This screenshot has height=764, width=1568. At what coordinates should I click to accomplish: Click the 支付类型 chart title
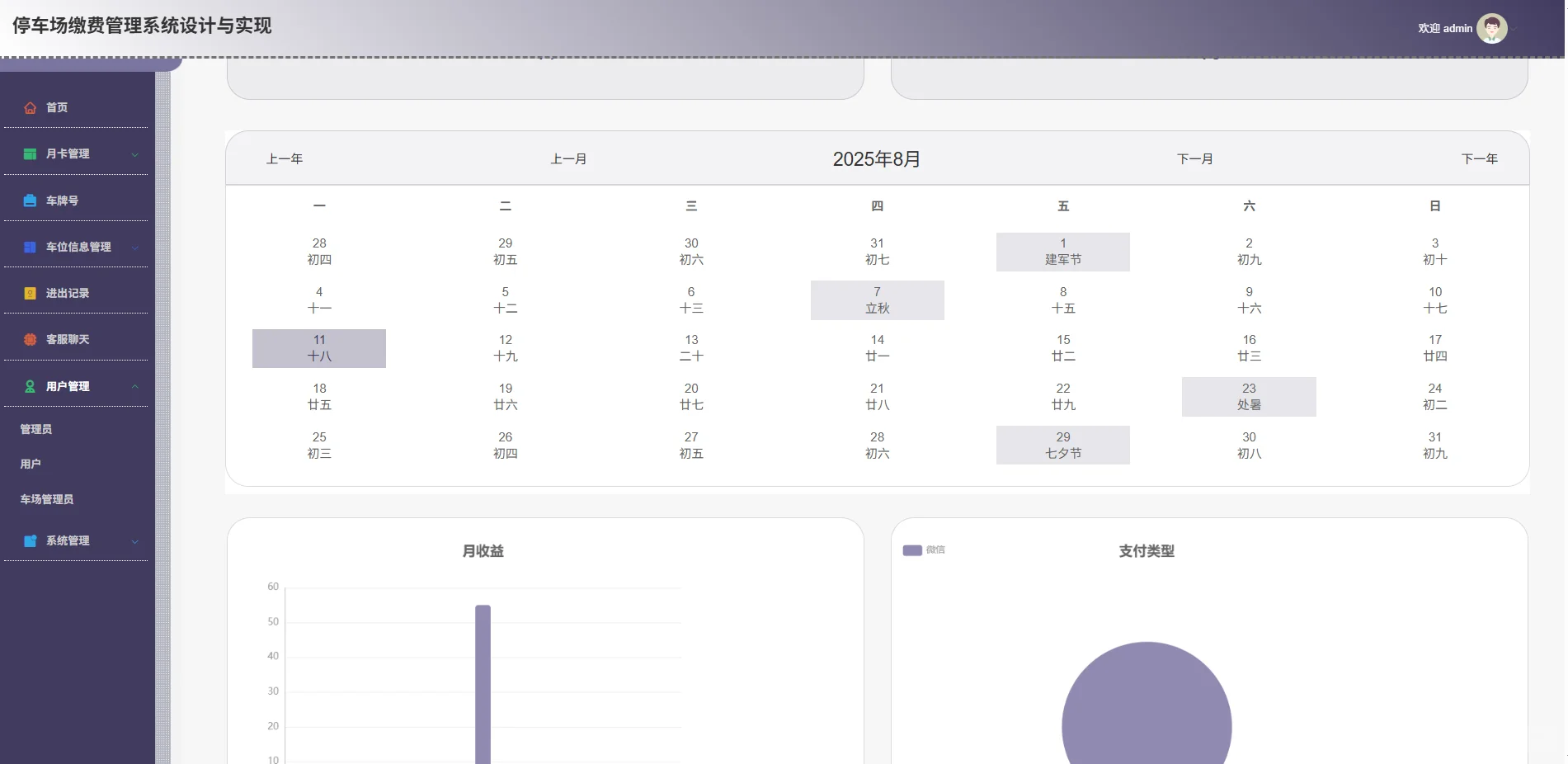pos(1147,551)
